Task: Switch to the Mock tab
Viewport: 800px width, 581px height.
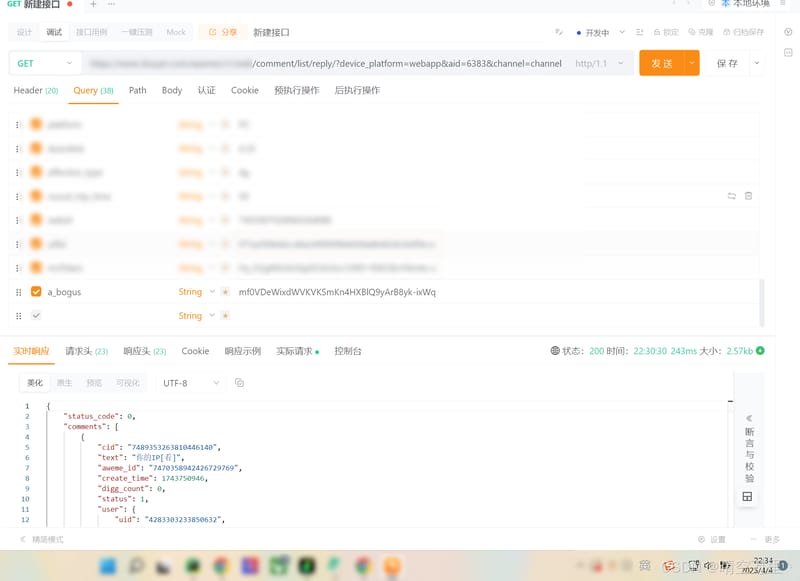Action: pos(176,32)
